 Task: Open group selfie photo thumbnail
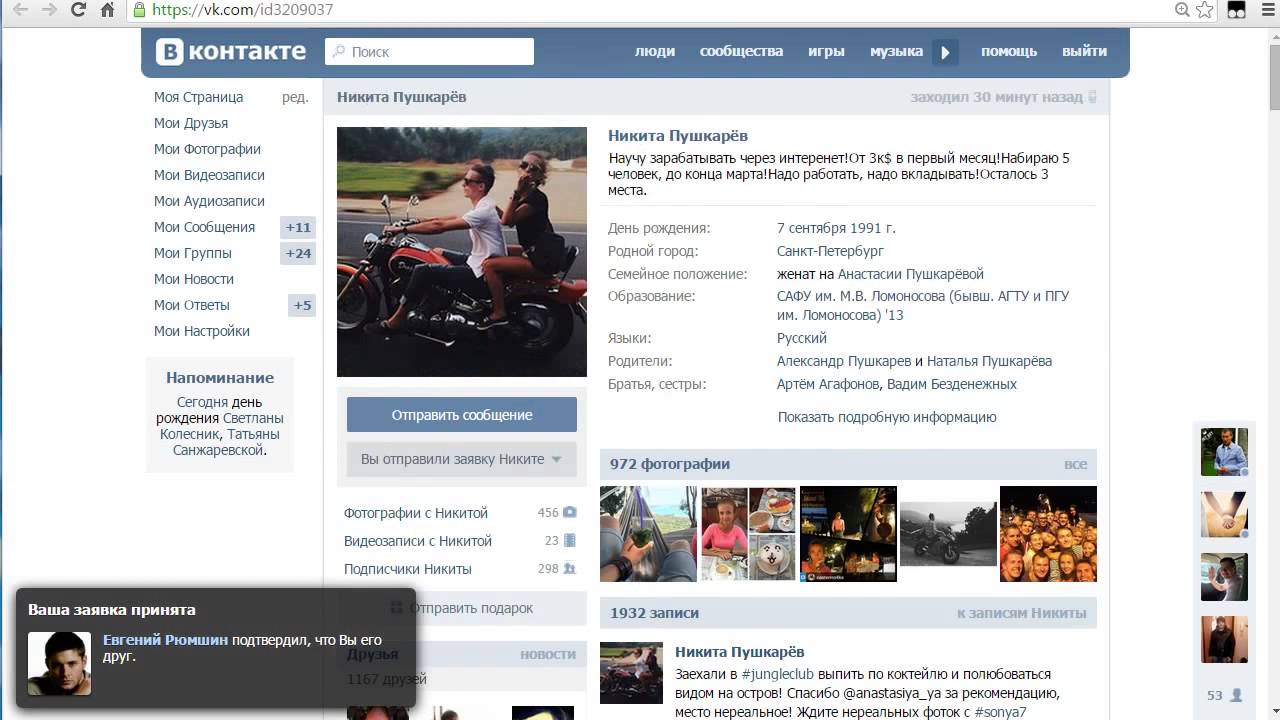[1048, 534]
